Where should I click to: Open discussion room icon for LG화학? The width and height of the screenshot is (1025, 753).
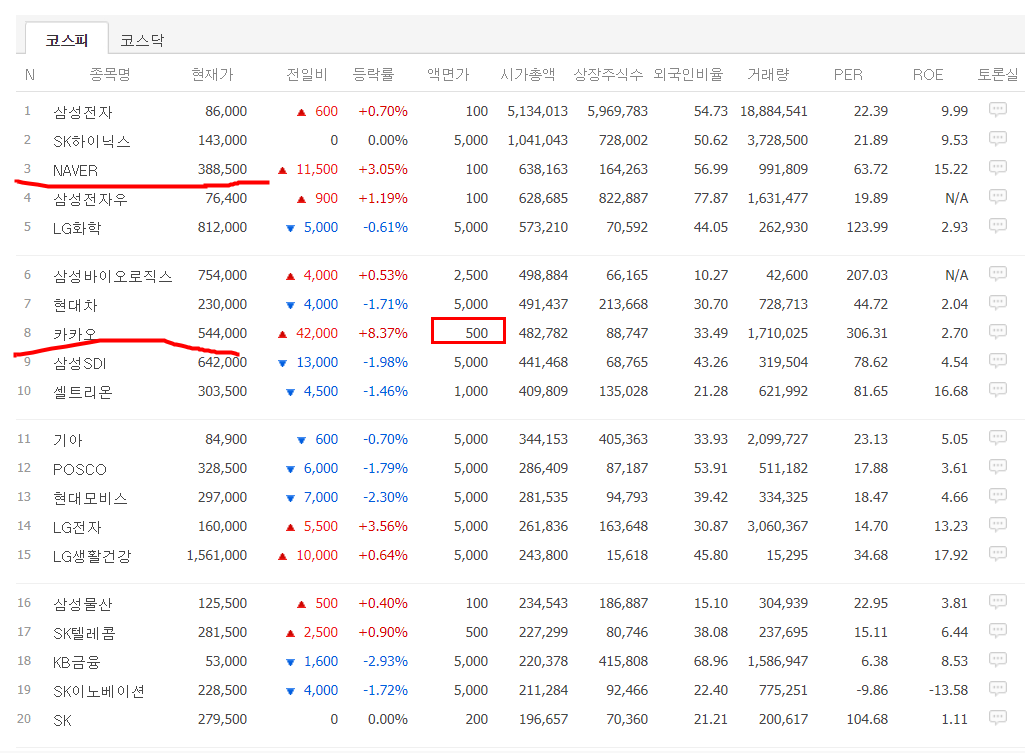click(998, 226)
